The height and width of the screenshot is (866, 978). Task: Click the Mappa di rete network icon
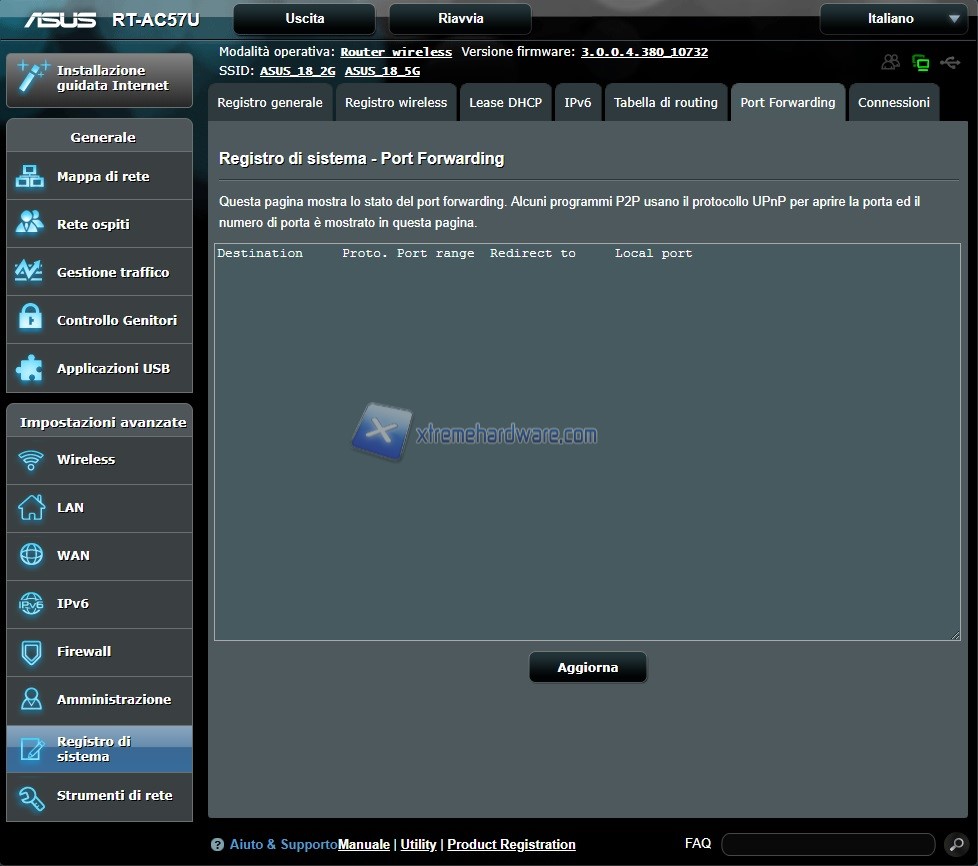tap(30, 177)
